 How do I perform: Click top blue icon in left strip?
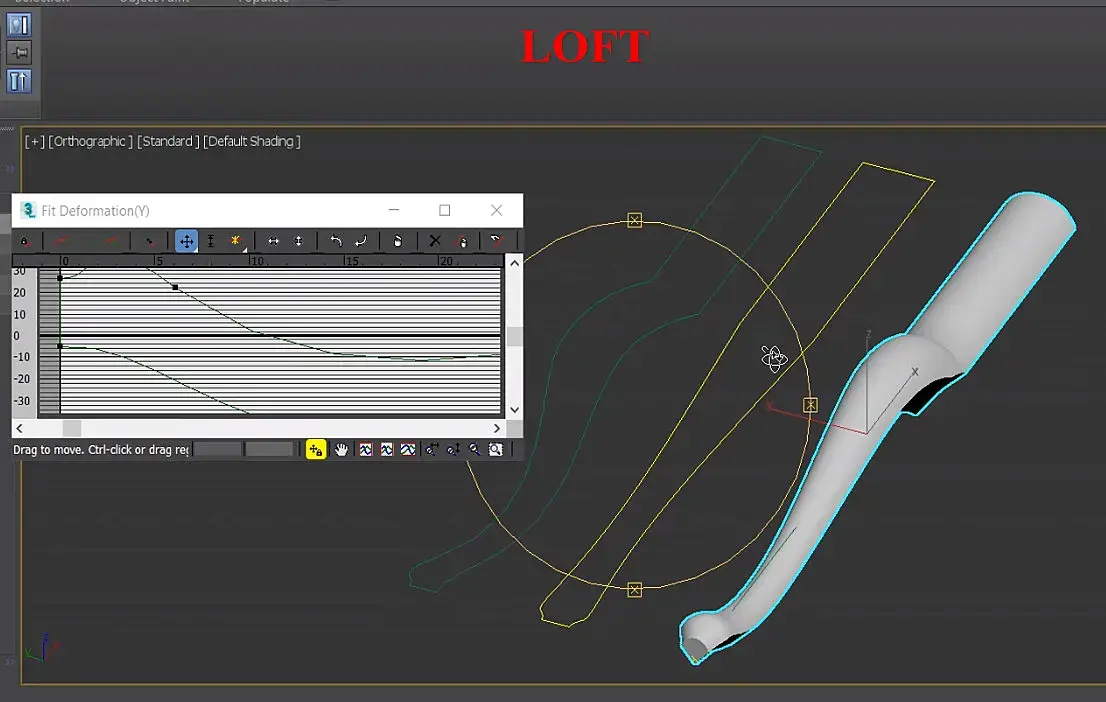[19, 25]
